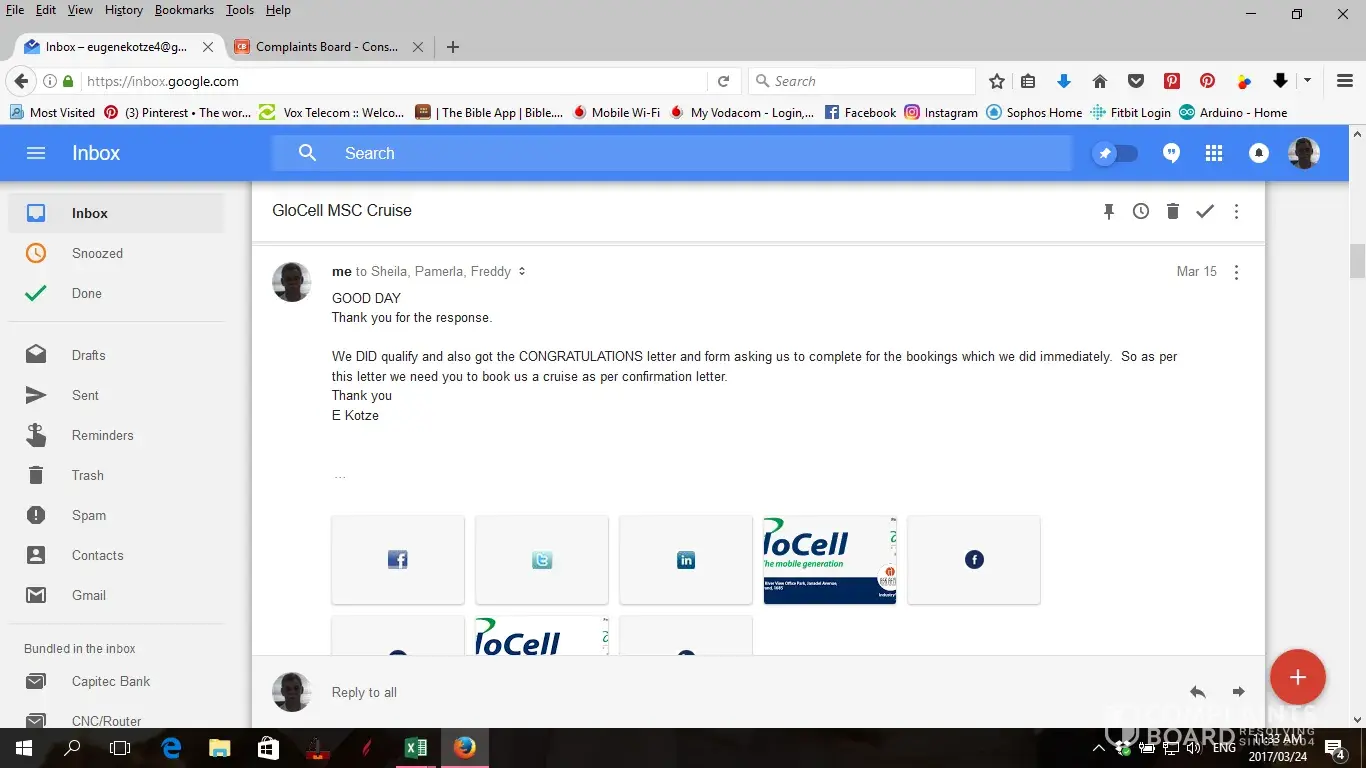The width and height of the screenshot is (1366, 768).
Task: Delete the email using the trash icon
Action: 1172,211
